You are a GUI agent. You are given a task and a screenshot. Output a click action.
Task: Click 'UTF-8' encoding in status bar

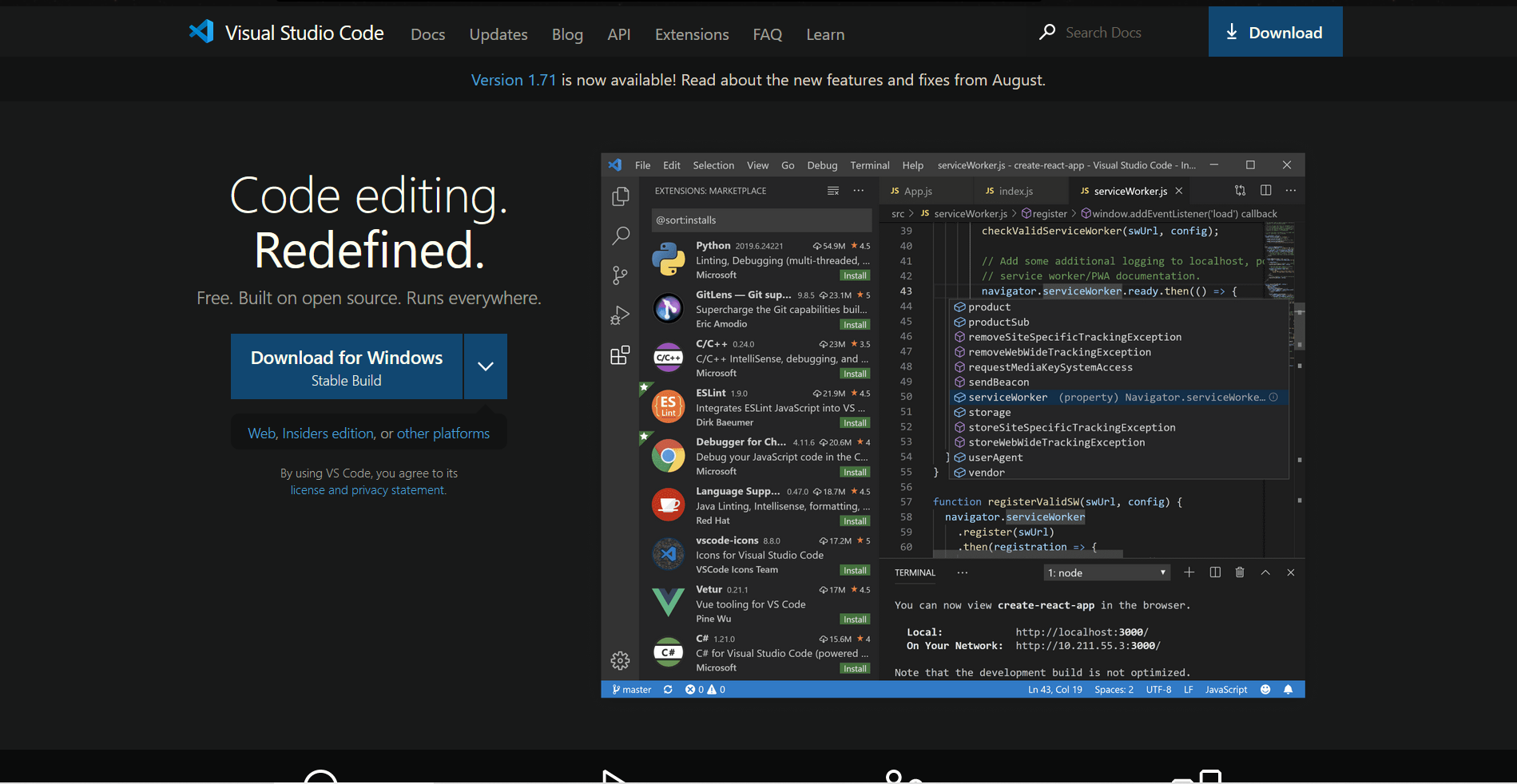(x=1158, y=690)
